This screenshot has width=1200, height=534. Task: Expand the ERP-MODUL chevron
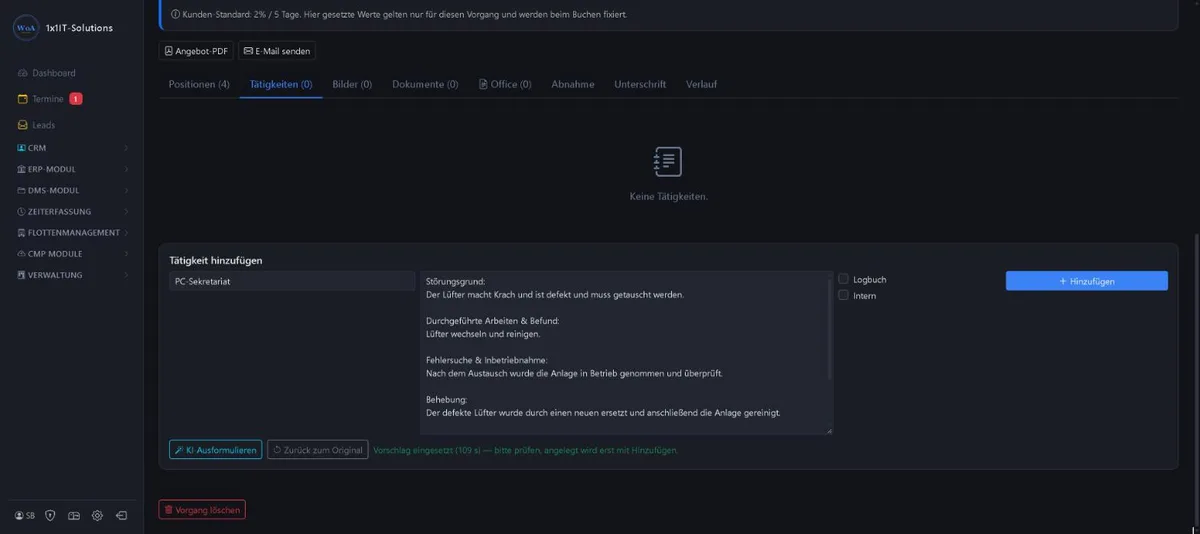[126, 169]
